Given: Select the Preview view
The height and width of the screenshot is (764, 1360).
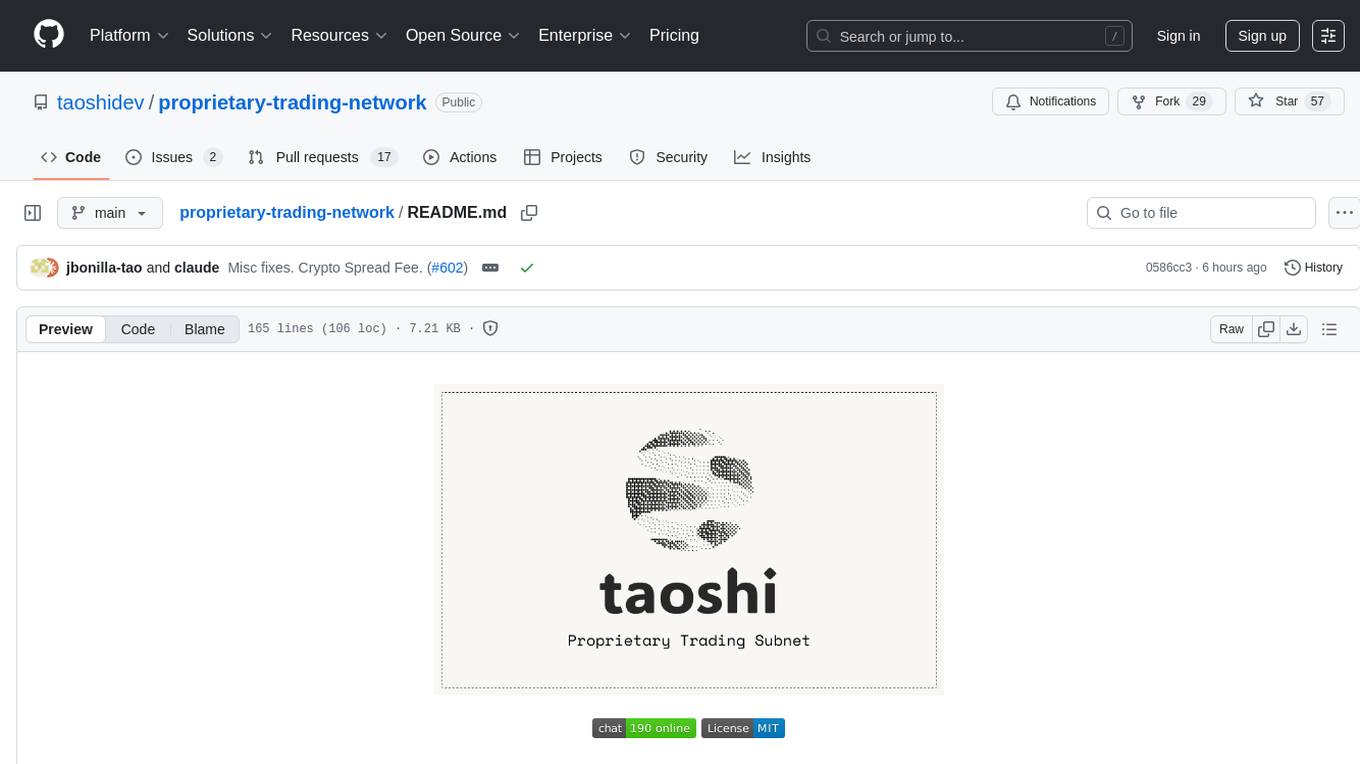Looking at the screenshot, I should 66,329.
